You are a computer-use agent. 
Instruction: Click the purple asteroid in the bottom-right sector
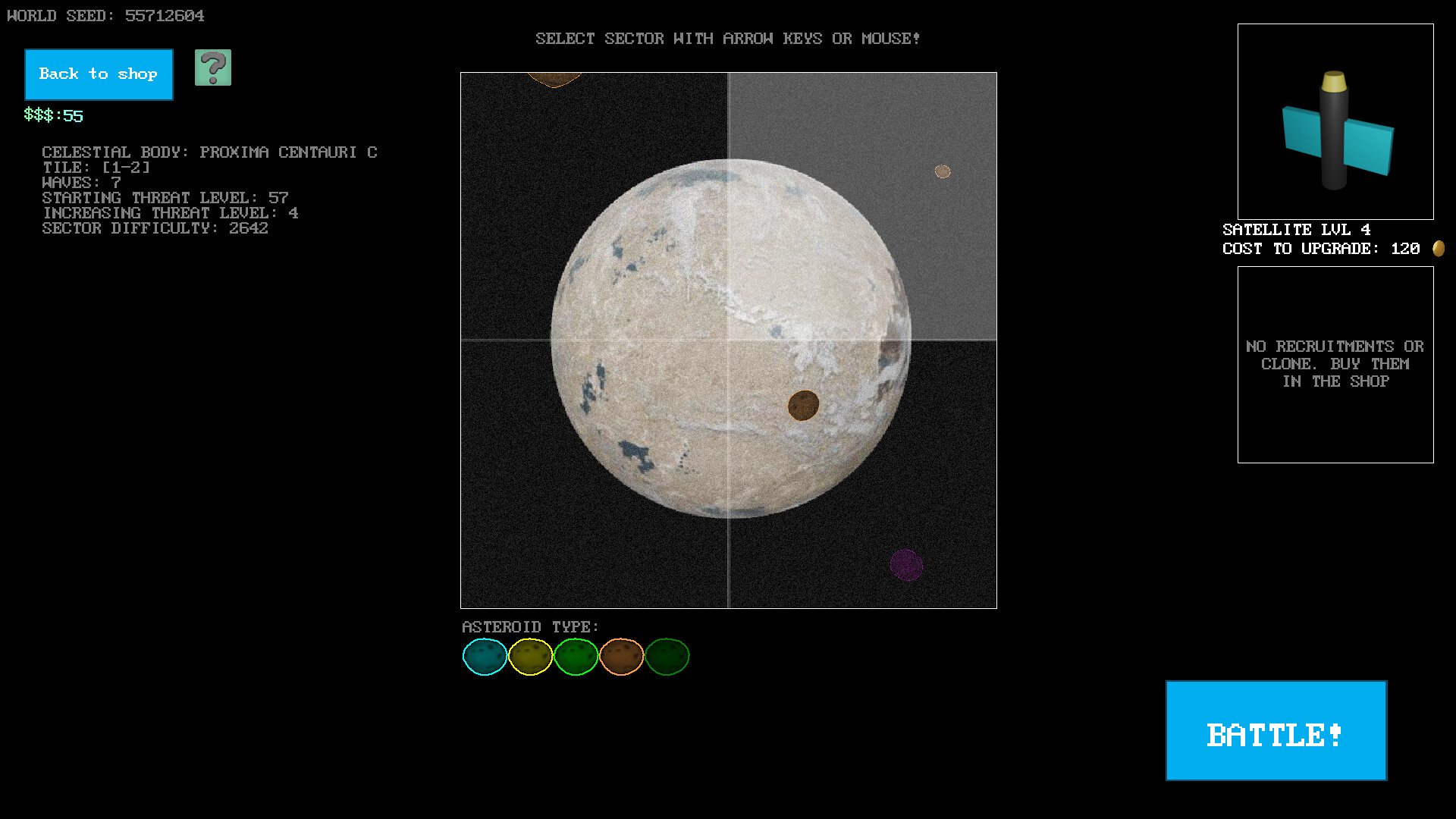click(x=907, y=564)
